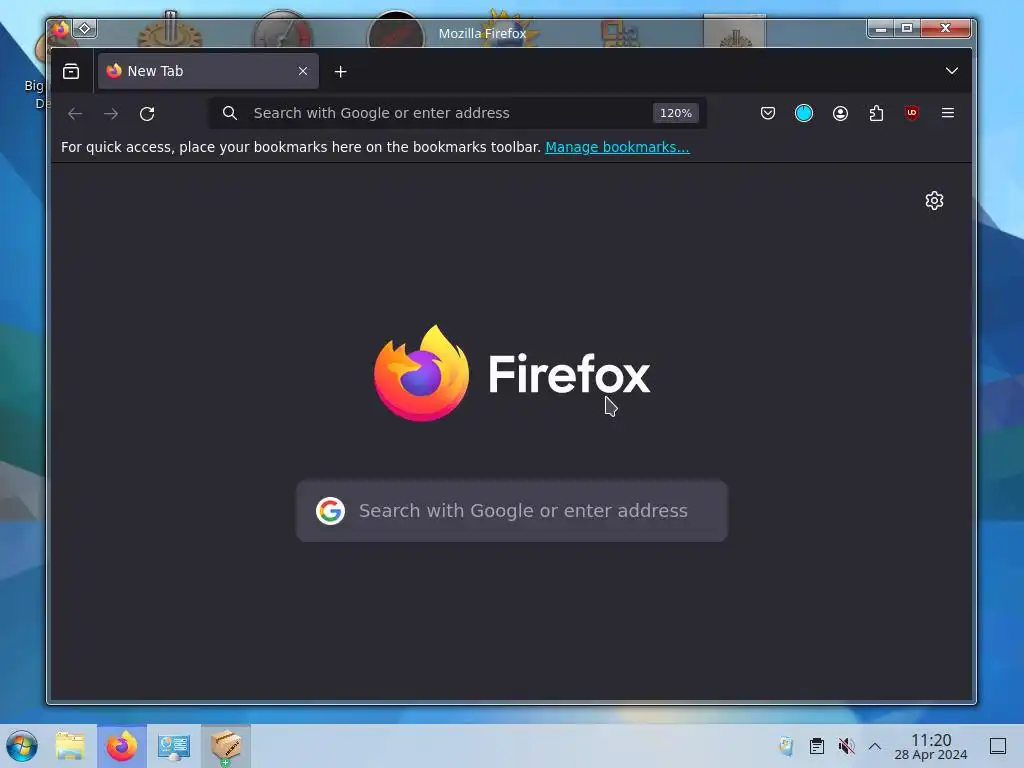The height and width of the screenshot is (768, 1024).
Task: Select the New Tab tab
Action: pyautogui.click(x=208, y=71)
